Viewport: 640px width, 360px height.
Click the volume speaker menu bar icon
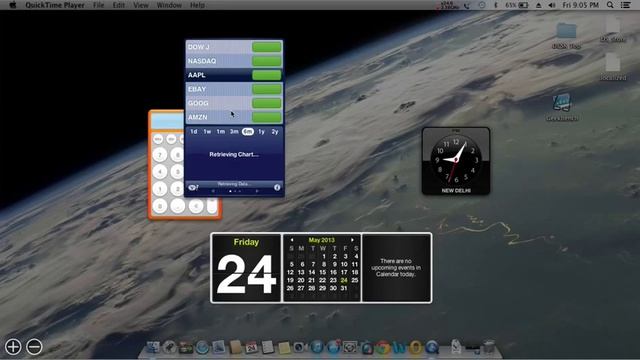(552, 5)
